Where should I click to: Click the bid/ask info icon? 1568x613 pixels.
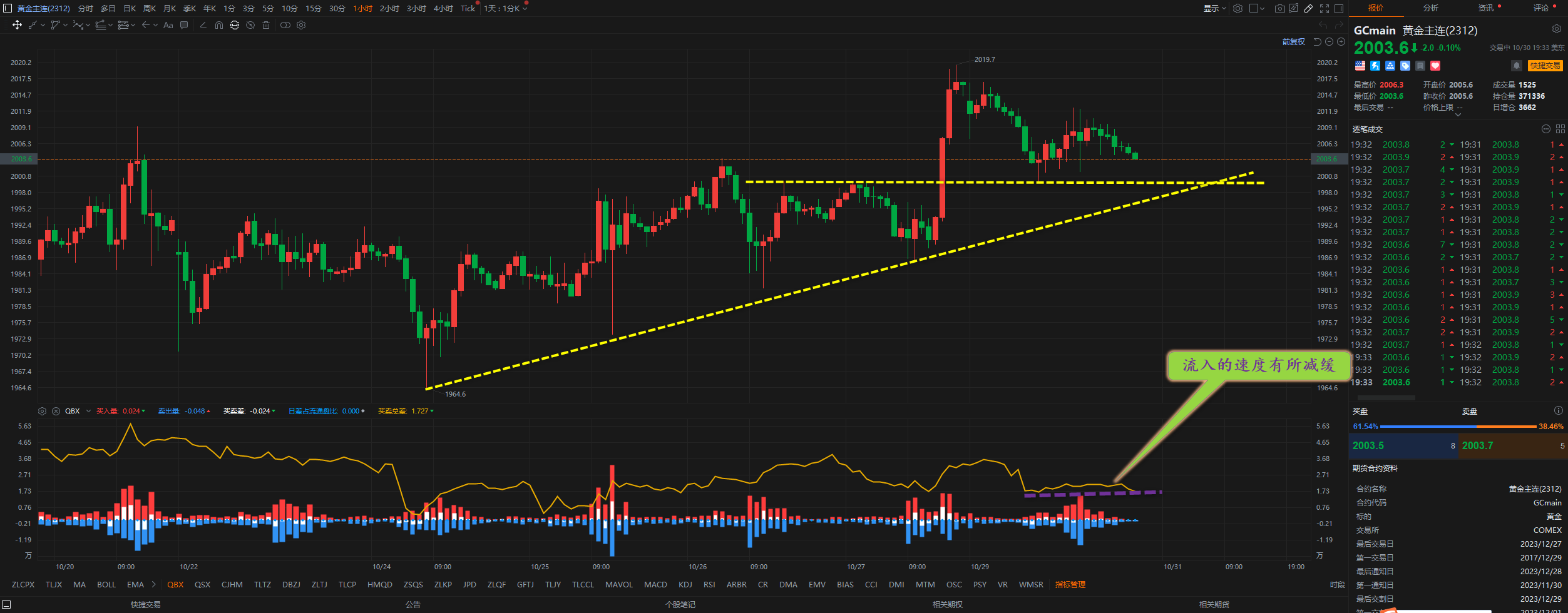tap(1558, 410)
